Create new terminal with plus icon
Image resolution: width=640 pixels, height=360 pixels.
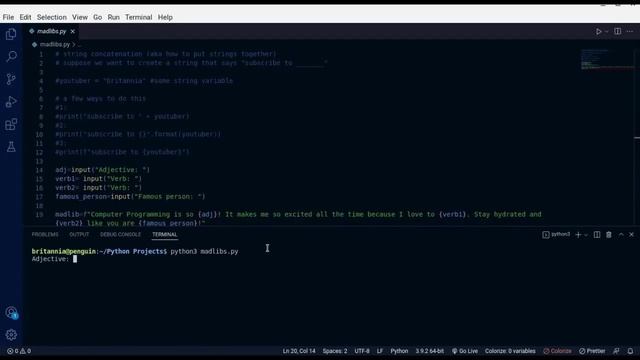tap(578, 235)
